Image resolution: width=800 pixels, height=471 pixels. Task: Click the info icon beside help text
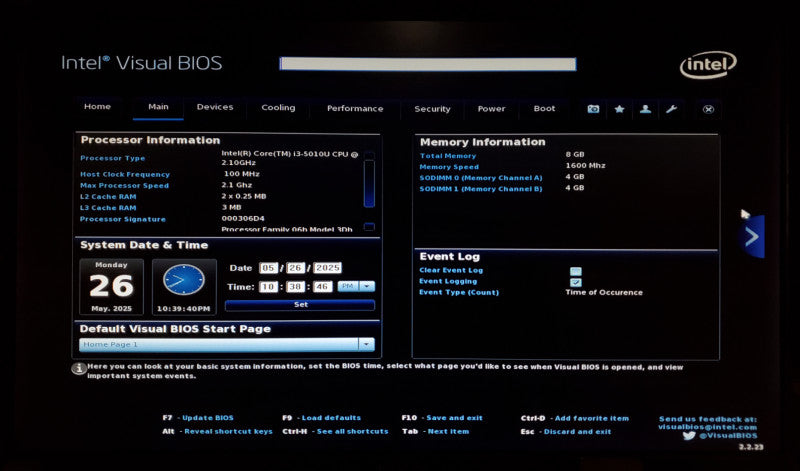[x=79, y=368]
